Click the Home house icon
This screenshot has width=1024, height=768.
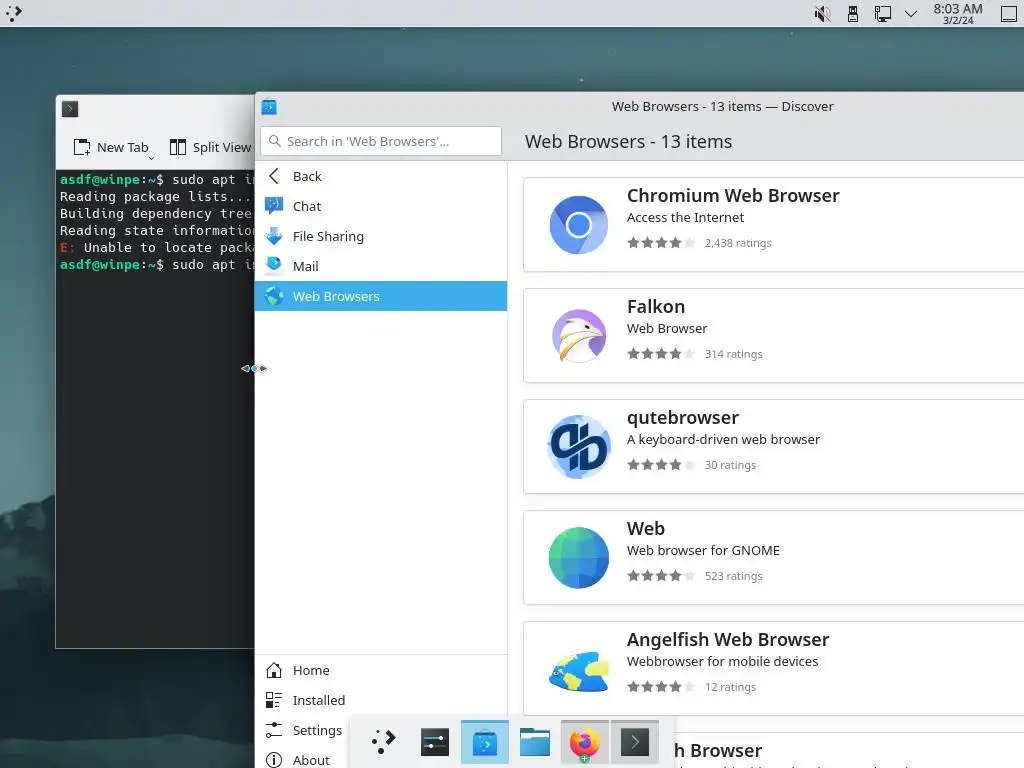click(274, 671)
